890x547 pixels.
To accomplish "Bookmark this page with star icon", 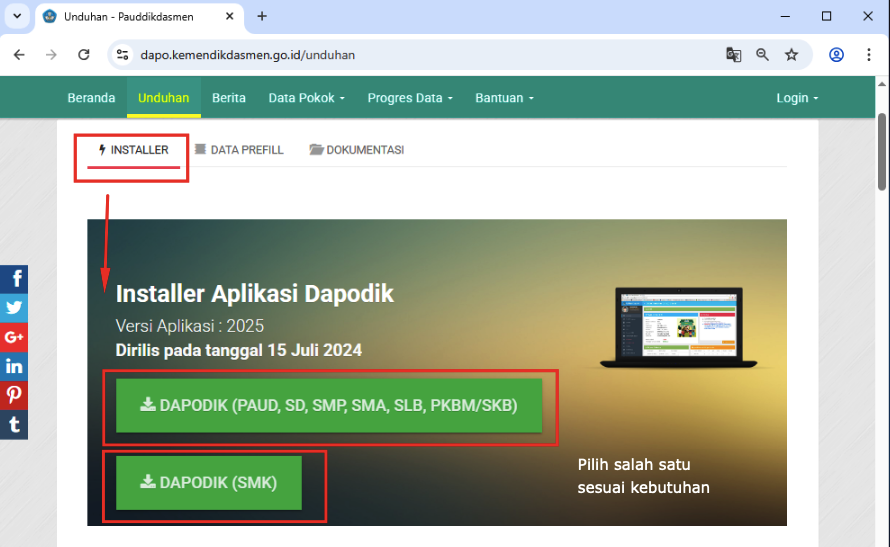I will (x=791, y=55).
